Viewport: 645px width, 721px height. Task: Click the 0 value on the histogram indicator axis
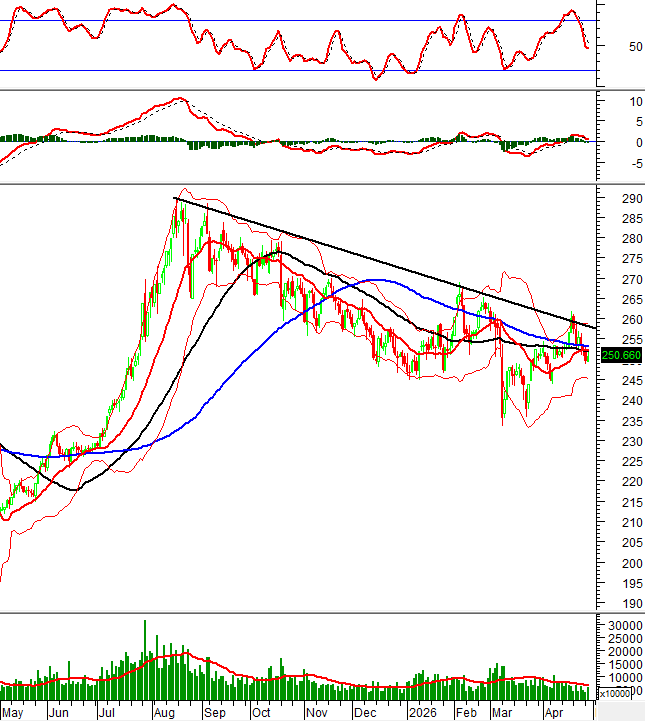coord(639,143)
